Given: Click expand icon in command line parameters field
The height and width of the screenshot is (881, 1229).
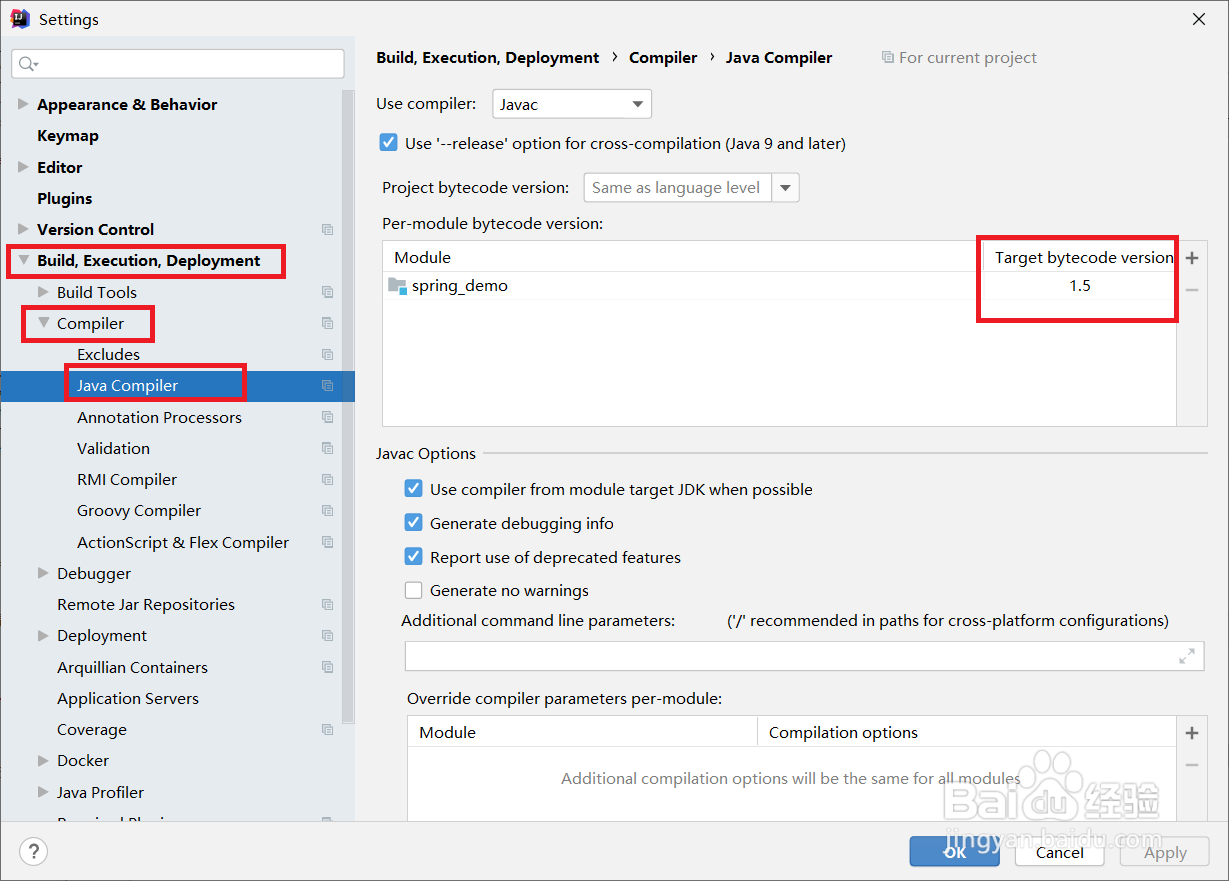Looking at the screenshot, I should tap(1187, 656).
